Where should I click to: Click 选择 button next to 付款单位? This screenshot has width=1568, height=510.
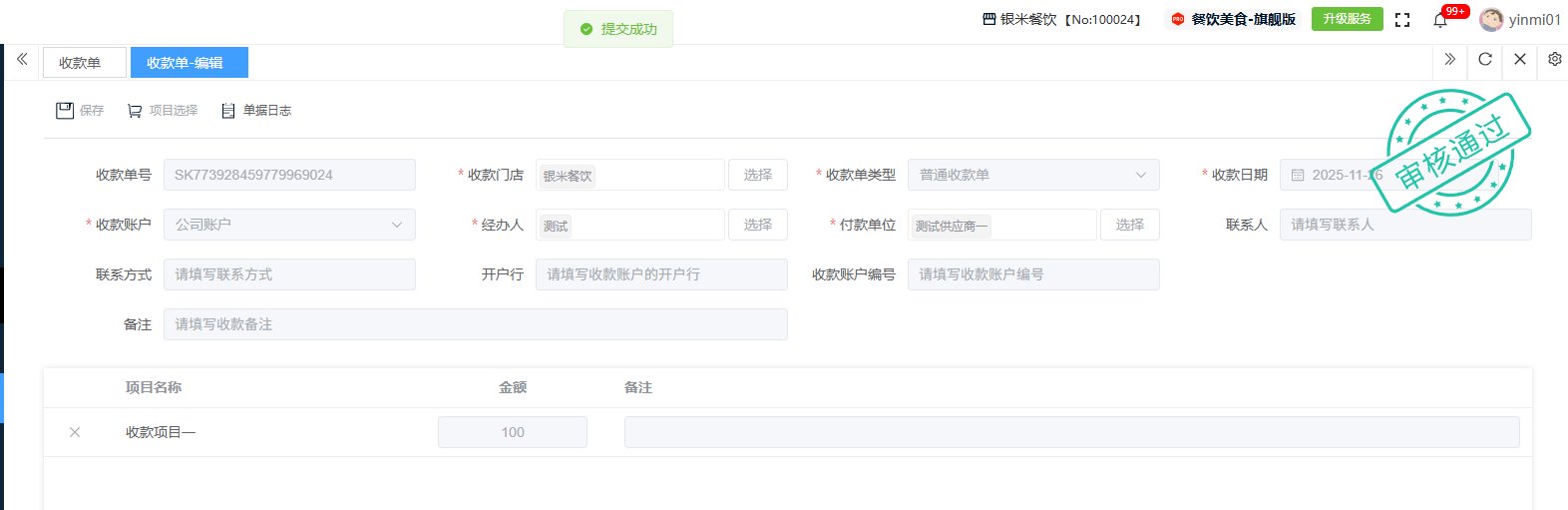click(1130, 225)
